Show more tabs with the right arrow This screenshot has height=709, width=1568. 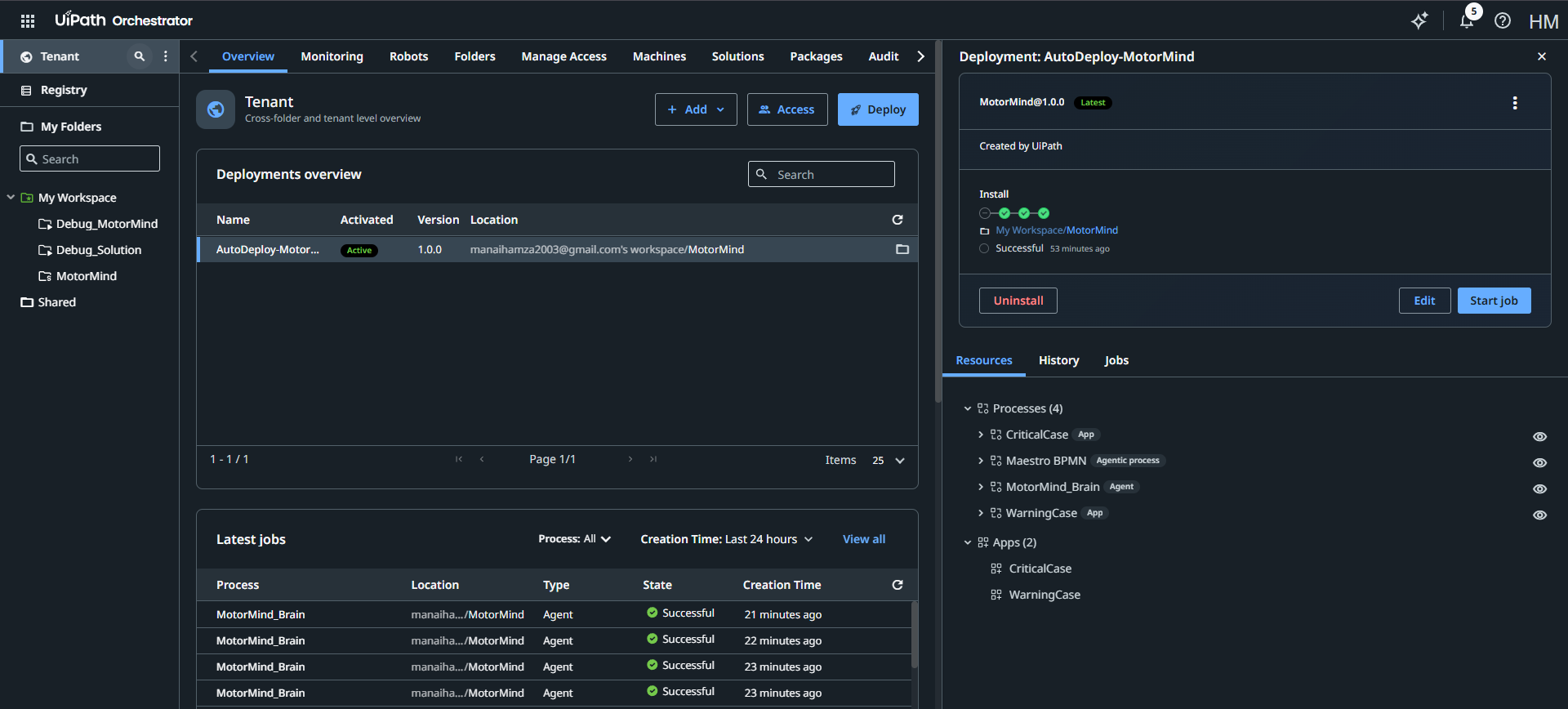click(921, 56)
